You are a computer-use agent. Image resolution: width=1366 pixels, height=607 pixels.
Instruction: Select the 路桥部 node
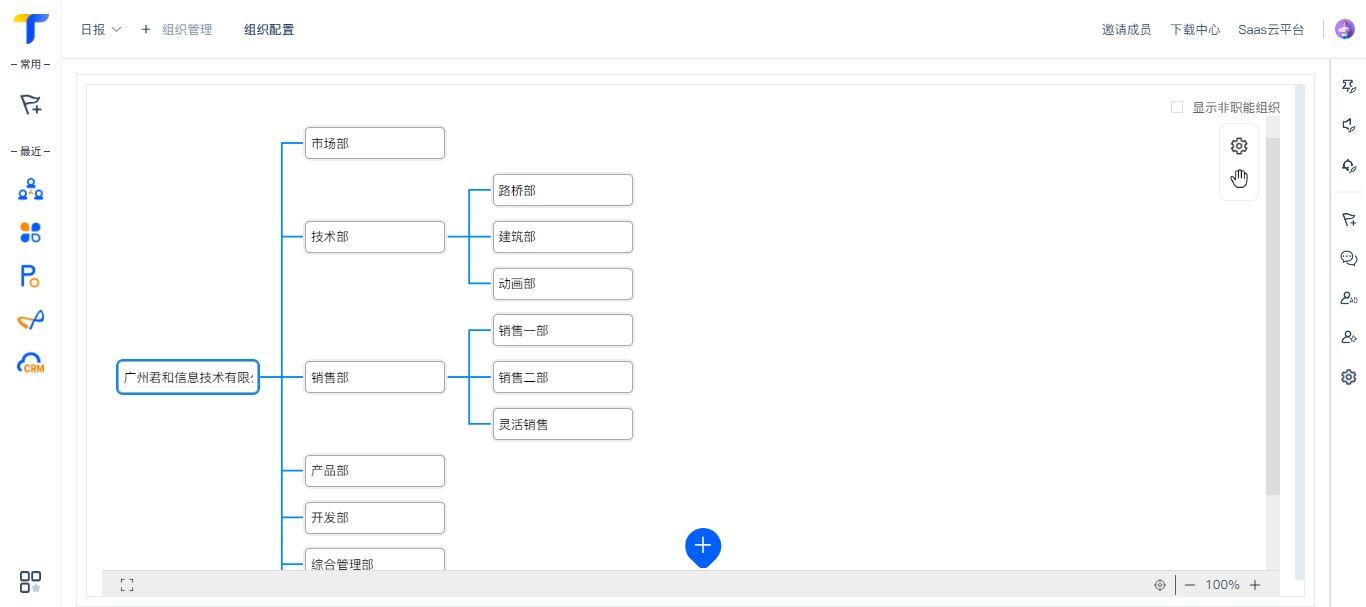click(563, 190)
